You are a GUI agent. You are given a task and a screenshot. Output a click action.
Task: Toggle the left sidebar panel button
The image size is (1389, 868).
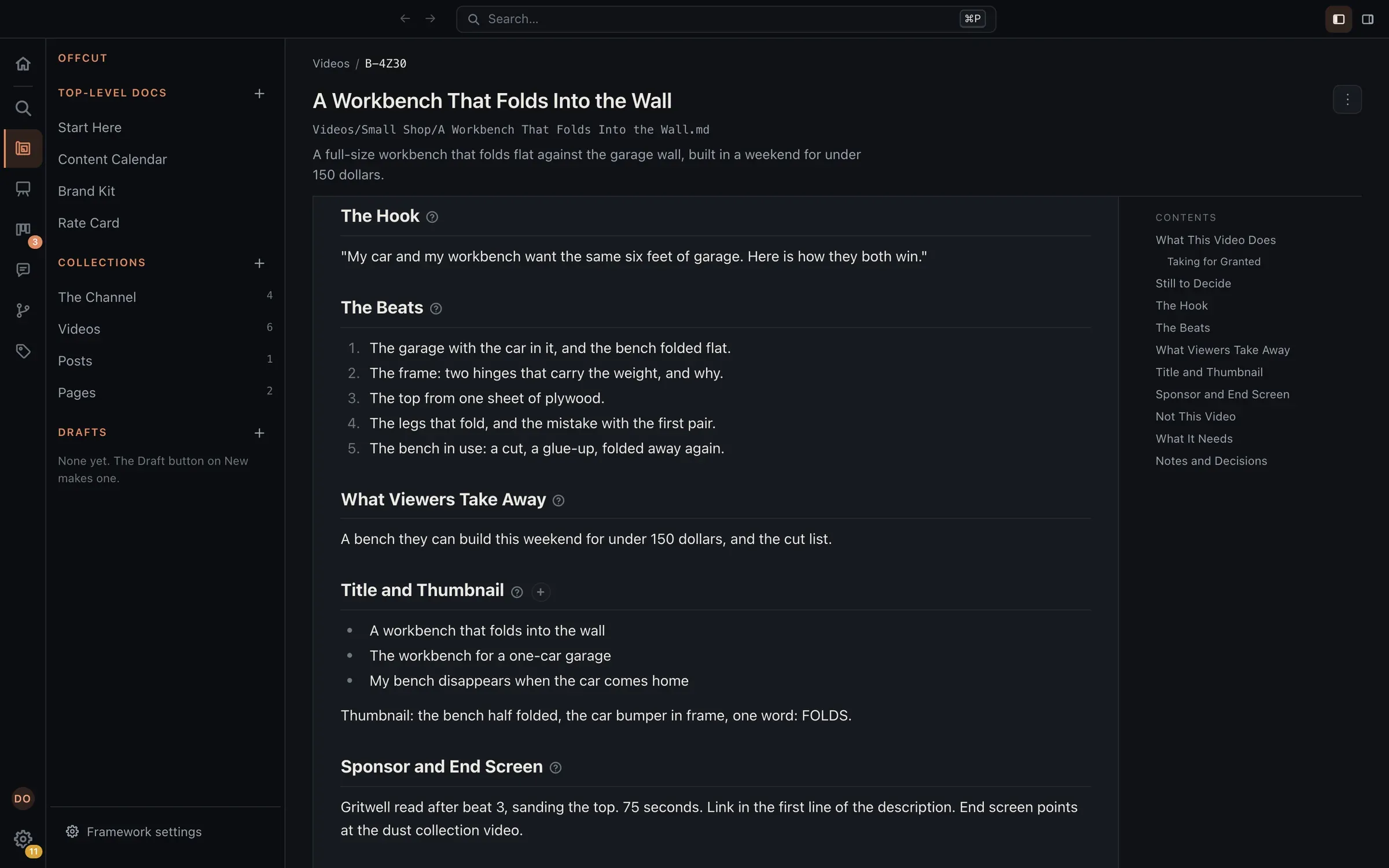1338,19
